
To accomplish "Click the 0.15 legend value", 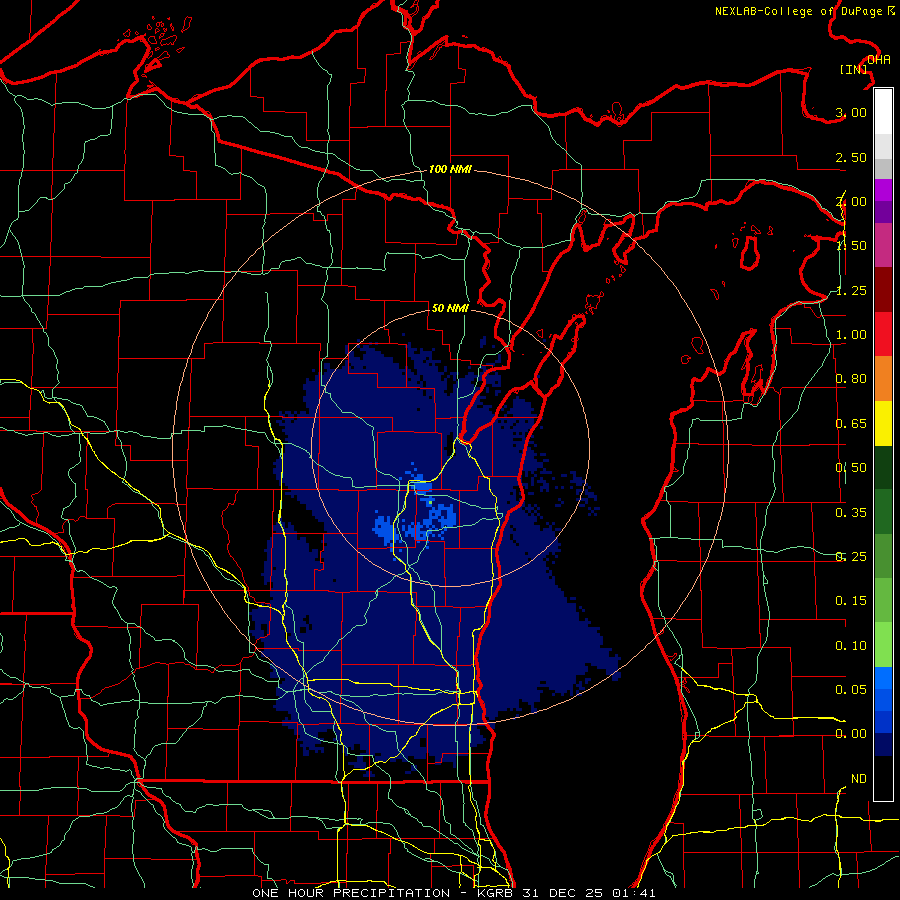I will click(851, 601).
